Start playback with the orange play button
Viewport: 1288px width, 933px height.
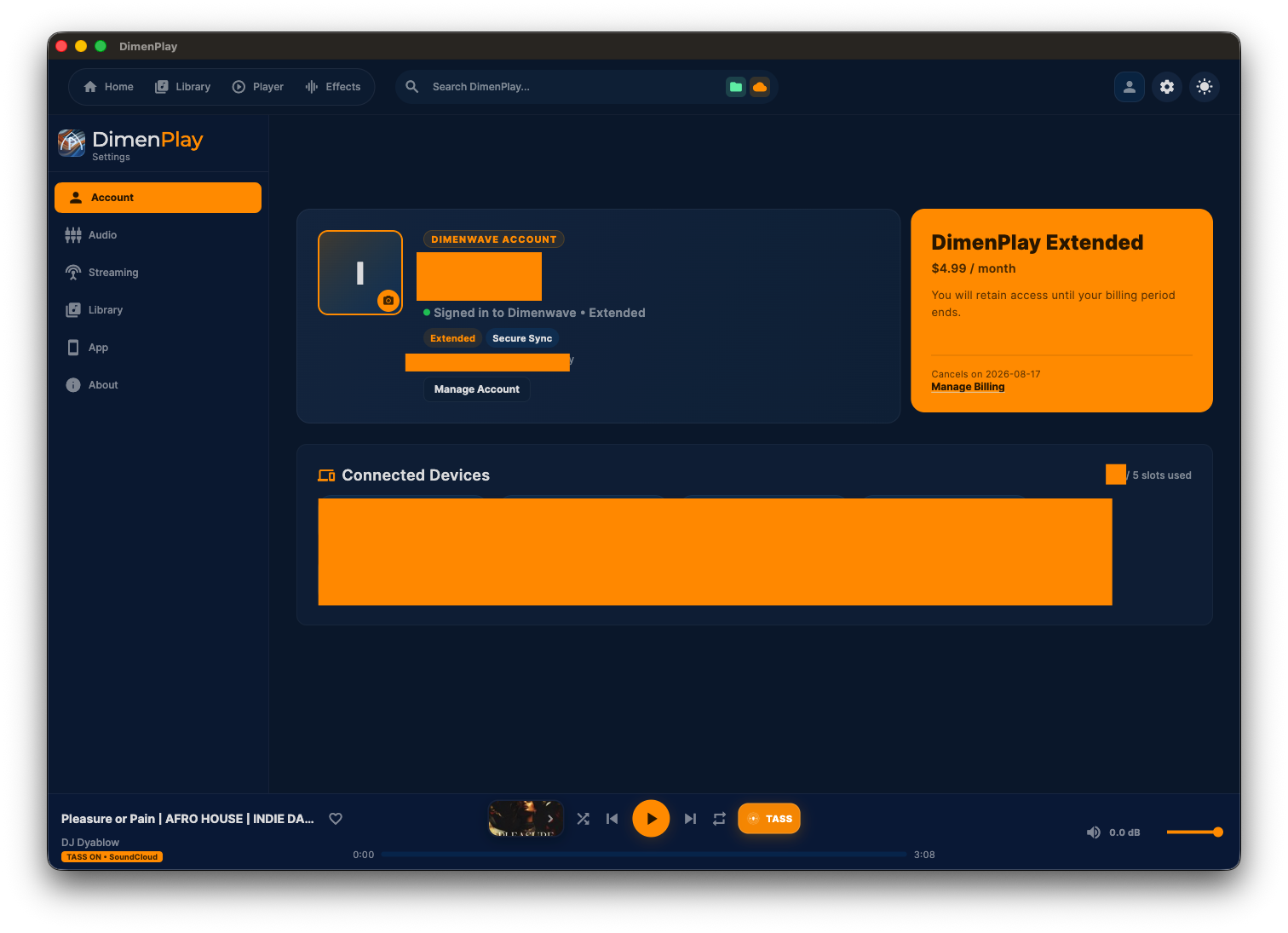(x=651, y=819)
